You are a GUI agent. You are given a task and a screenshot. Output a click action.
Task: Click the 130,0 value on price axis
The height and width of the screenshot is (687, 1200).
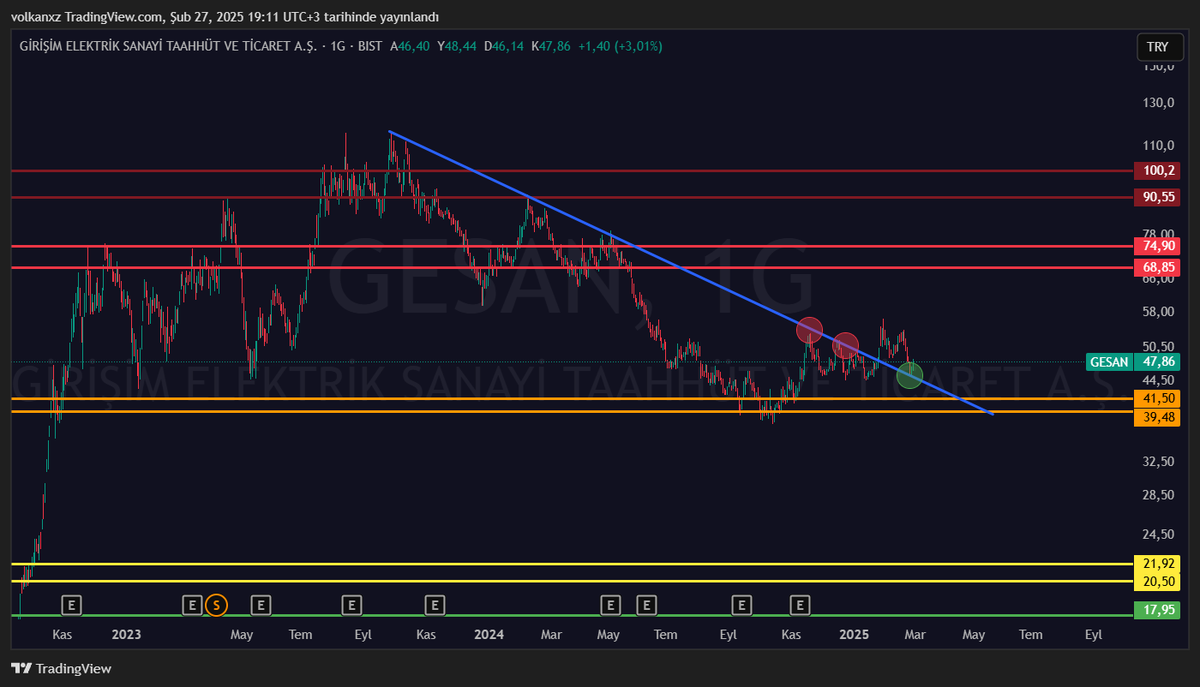pos(1158,103)
